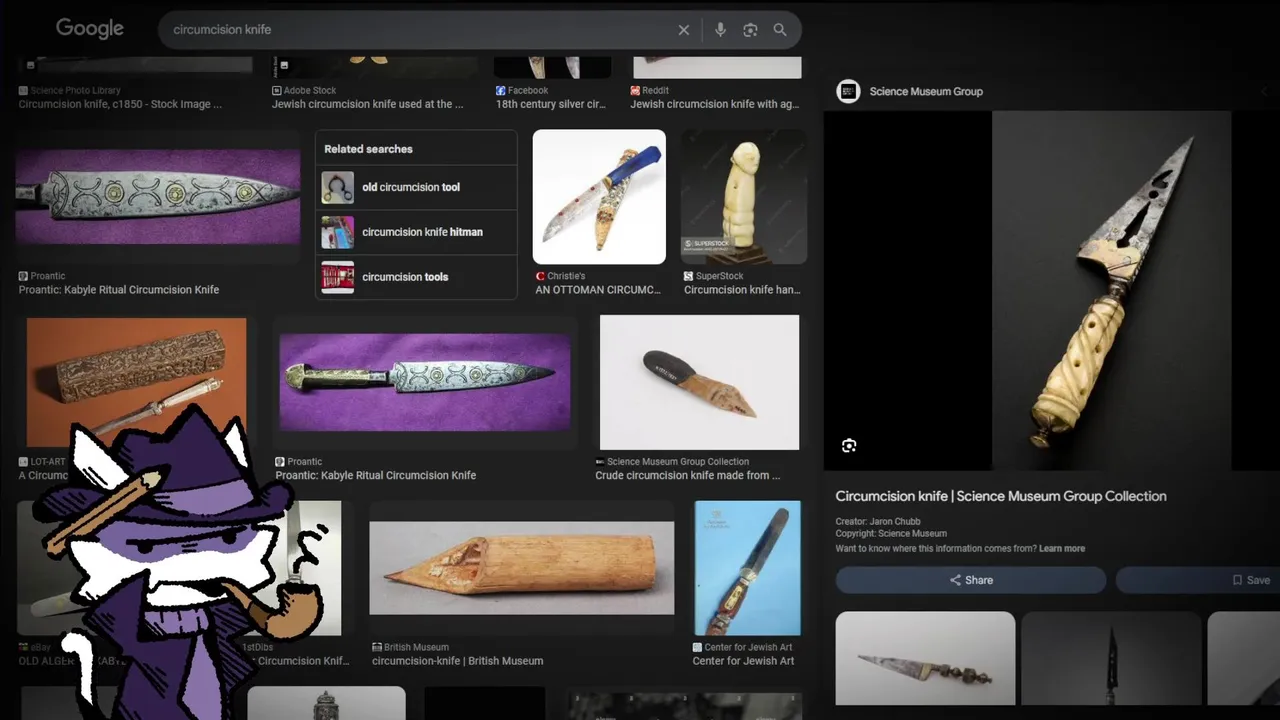Open the Google logo homepage
1280x720 pixels.
pyautogui.click(x=89, y=28)
